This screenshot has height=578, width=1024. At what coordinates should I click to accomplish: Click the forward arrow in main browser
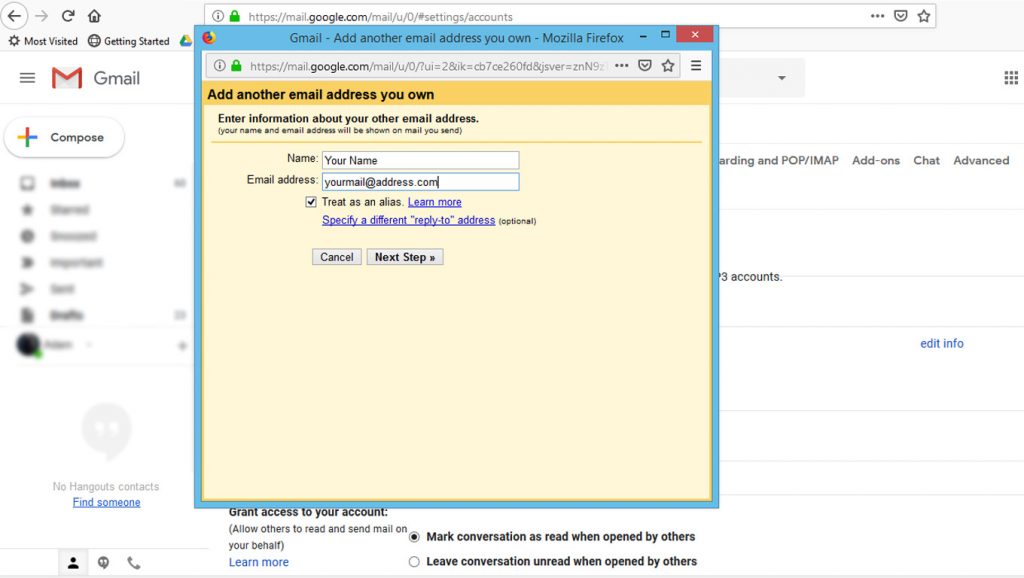[x=41, y=16]
